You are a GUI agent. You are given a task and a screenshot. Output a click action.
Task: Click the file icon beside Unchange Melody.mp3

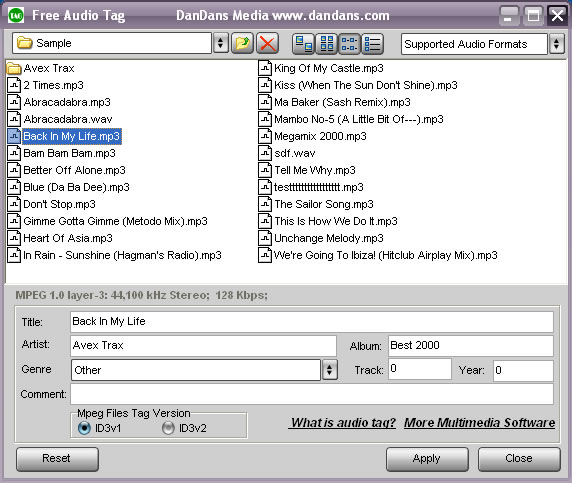pyautogui.click(x=265, y=238)
